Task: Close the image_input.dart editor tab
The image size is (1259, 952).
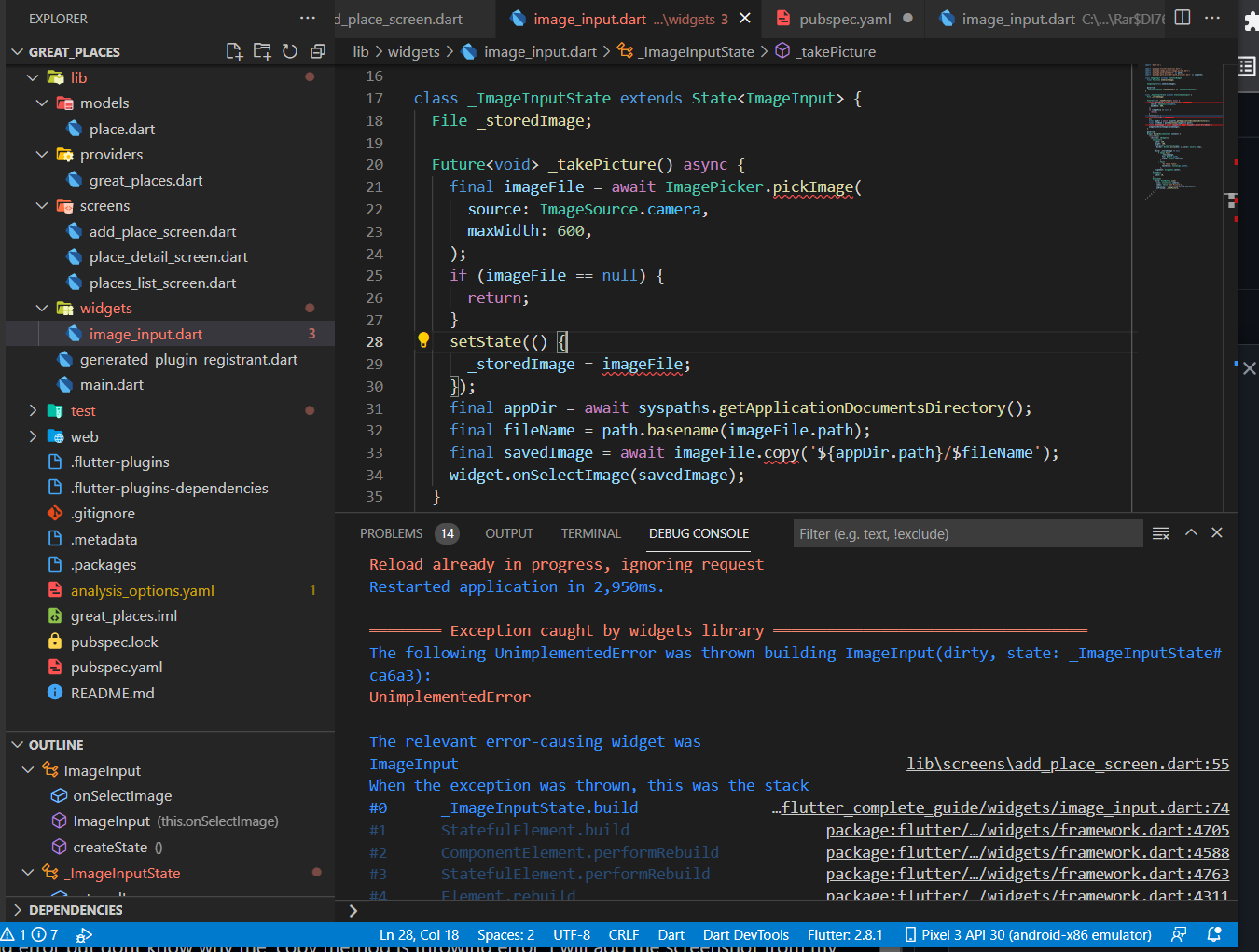Action: [745, 19]
